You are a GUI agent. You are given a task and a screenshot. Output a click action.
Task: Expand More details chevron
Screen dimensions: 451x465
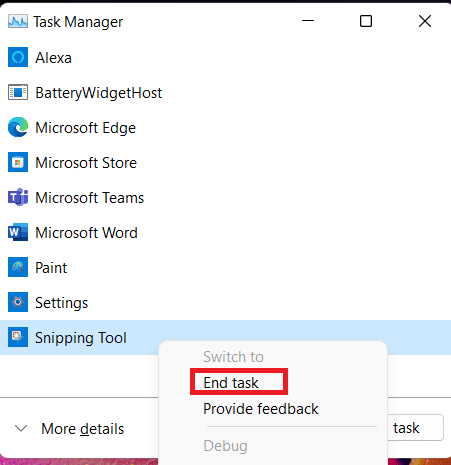click(x=21, y=428)
